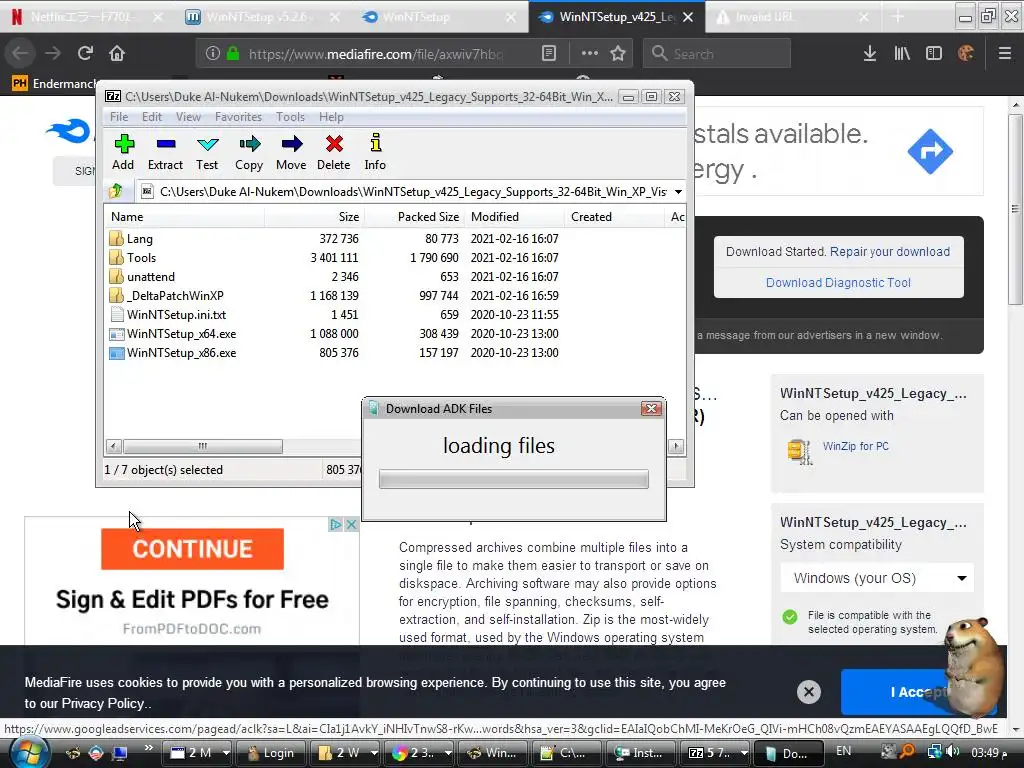The width and height of the screenshot is (1024, 768).
Task: Open Firefox reader view icon
Action: [x=549, y=54]
